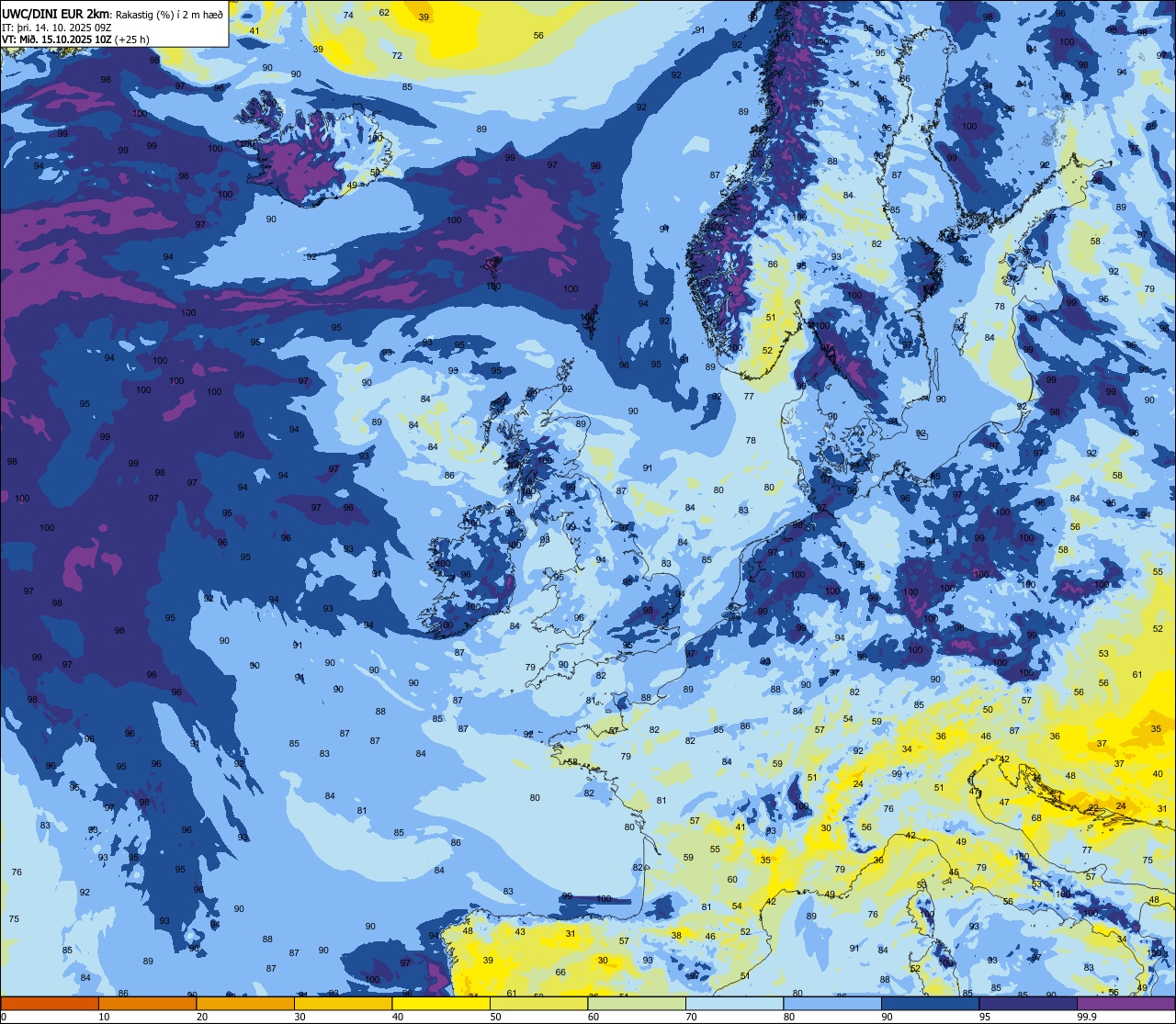
Task: Click the orange 10–20 legend swatch
Action: pos(147,1003)
